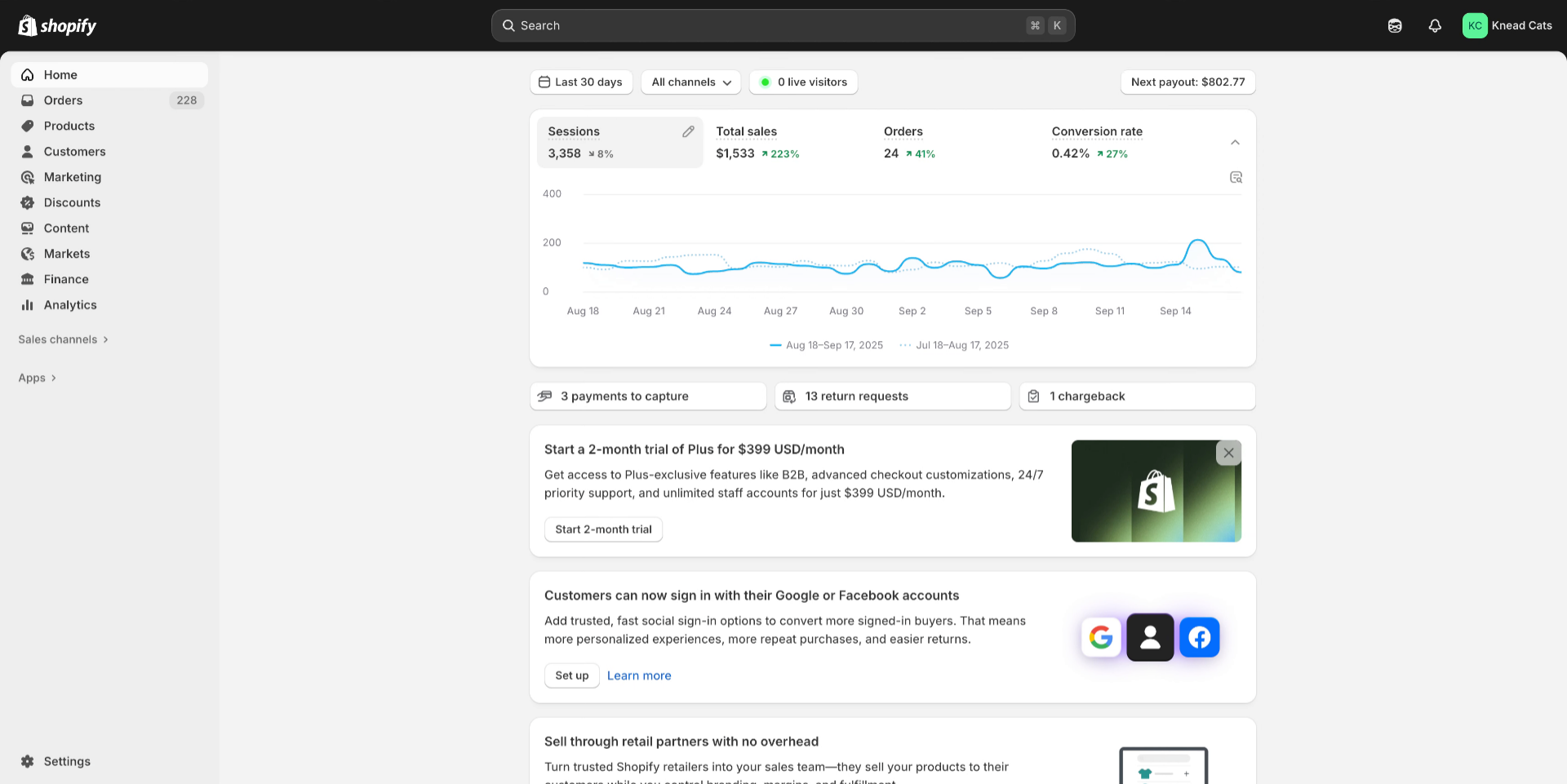
Task: Open the Knead Cats account menu
Action: tap(1507, 26)
